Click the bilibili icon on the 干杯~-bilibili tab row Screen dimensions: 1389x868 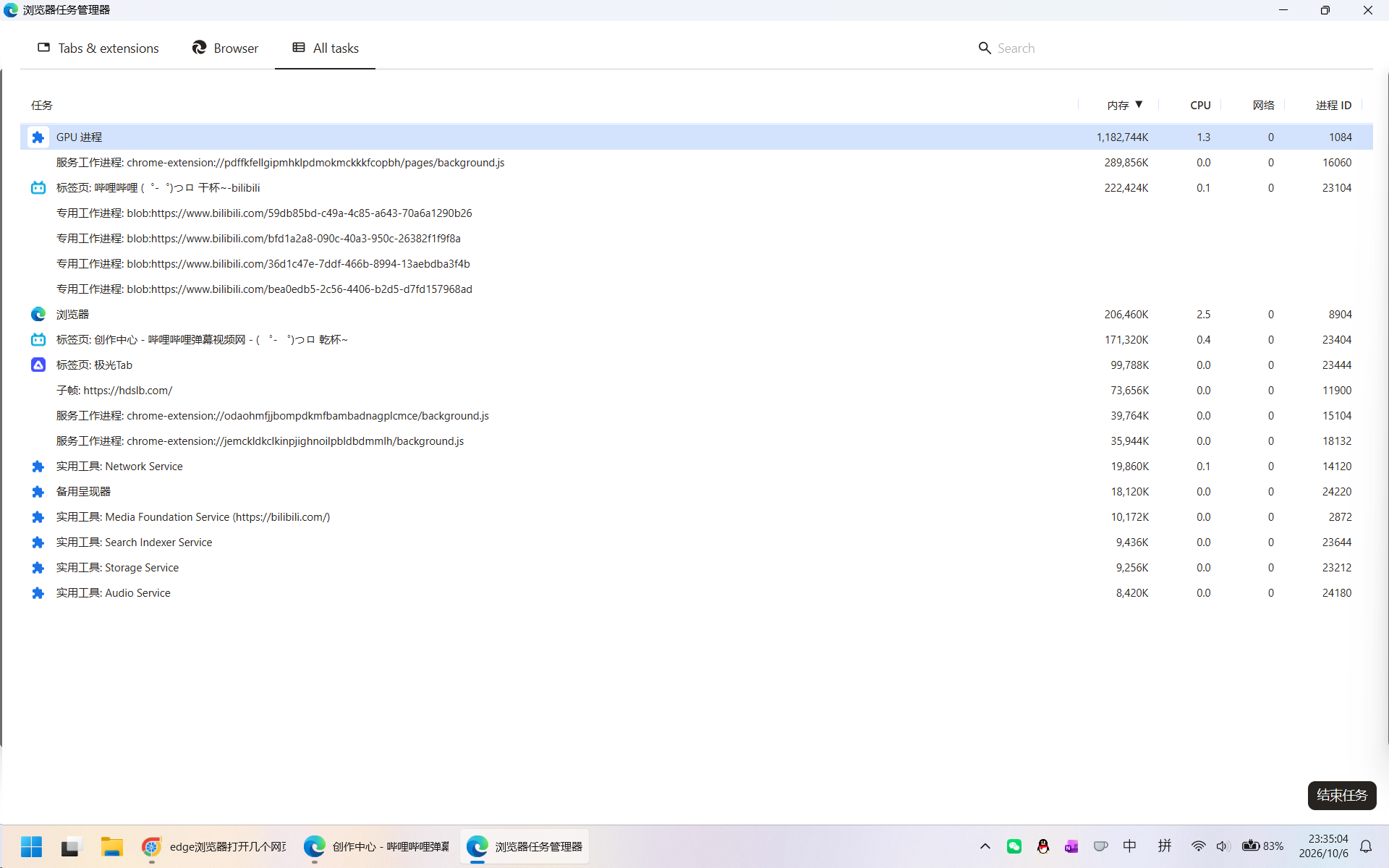pos(38,188)
